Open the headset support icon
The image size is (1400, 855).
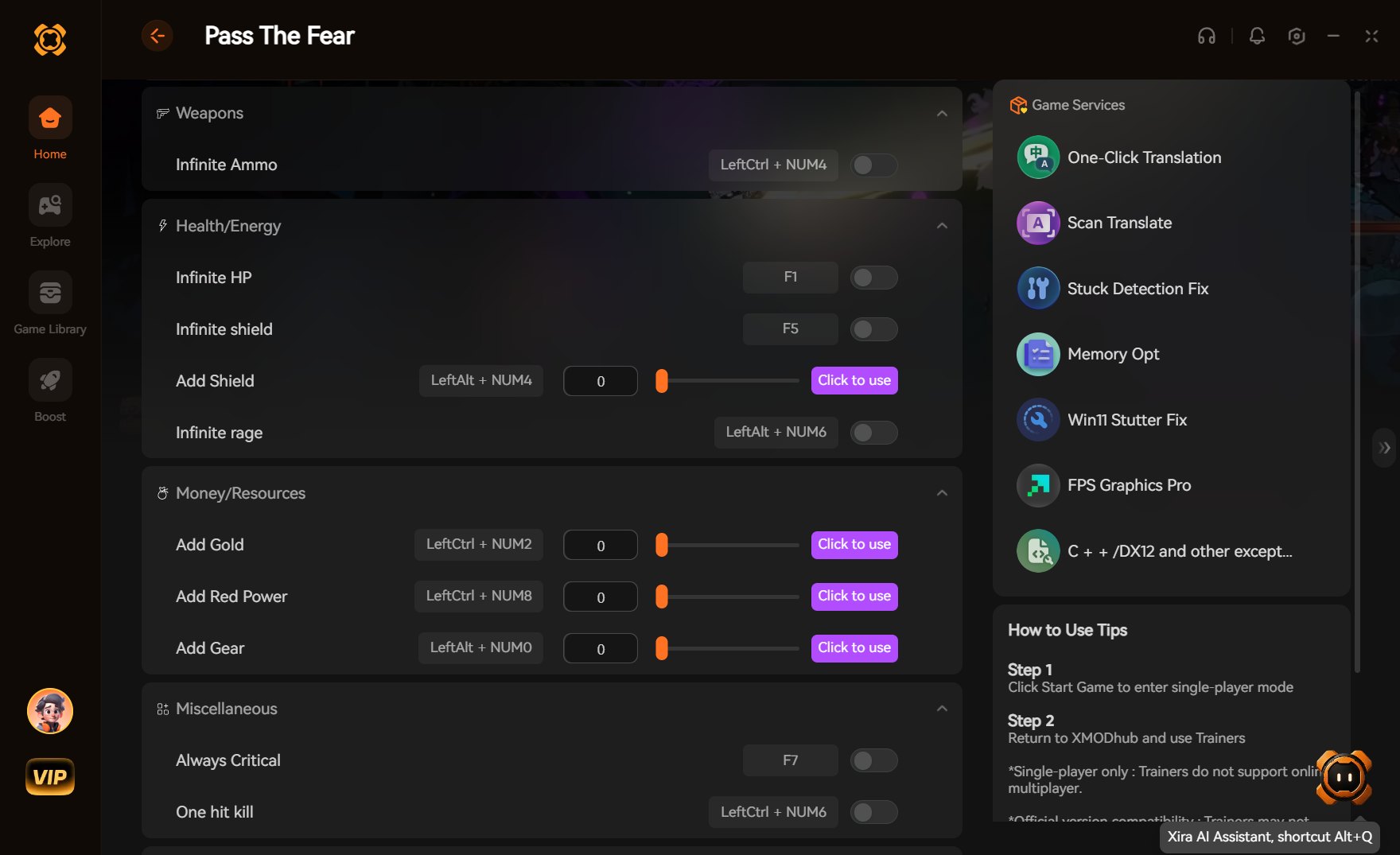click(x=1207, y=36)
